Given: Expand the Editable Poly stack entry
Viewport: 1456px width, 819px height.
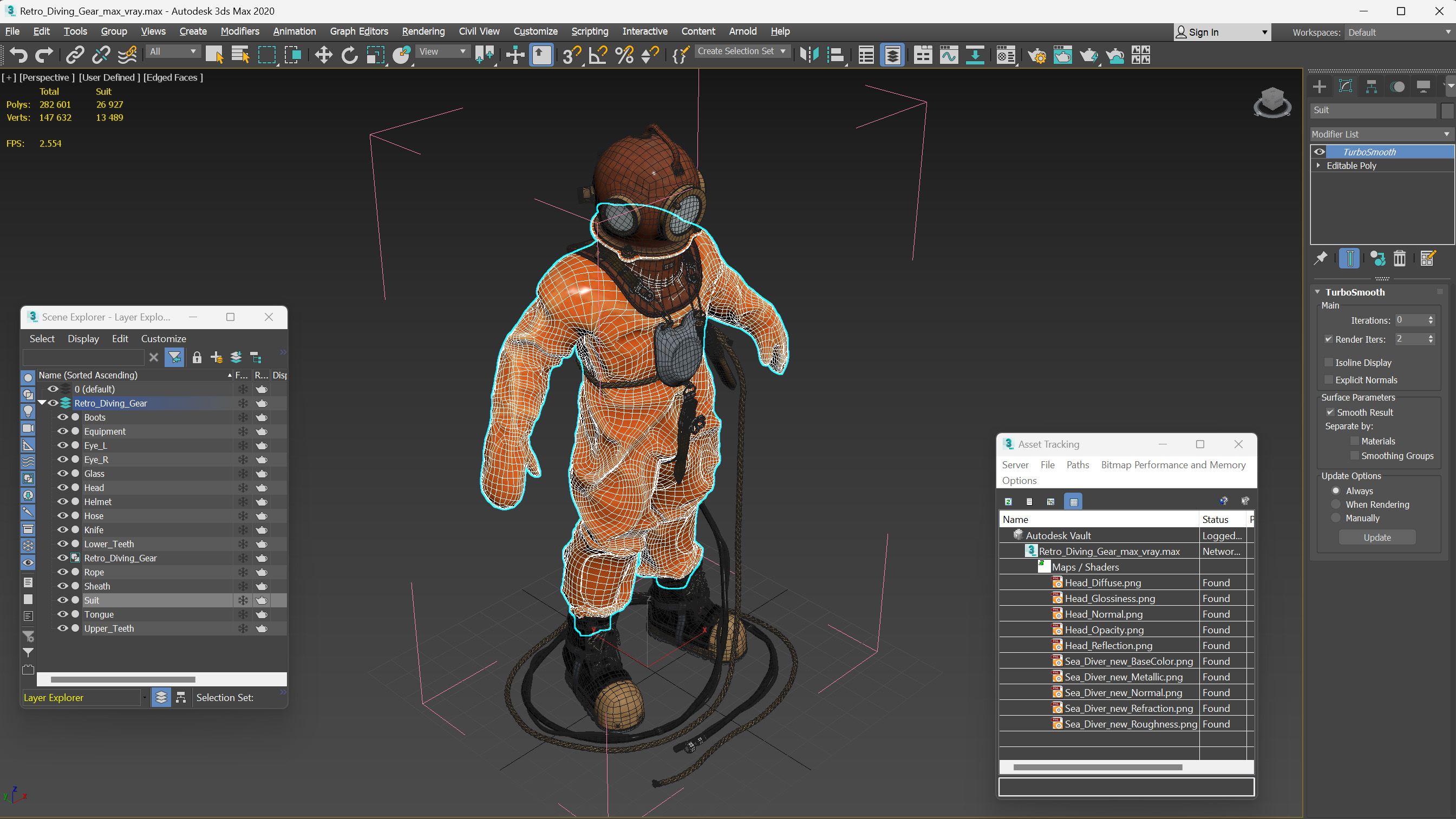Looking at the screenshot, I should click(x=1318, y=166).
